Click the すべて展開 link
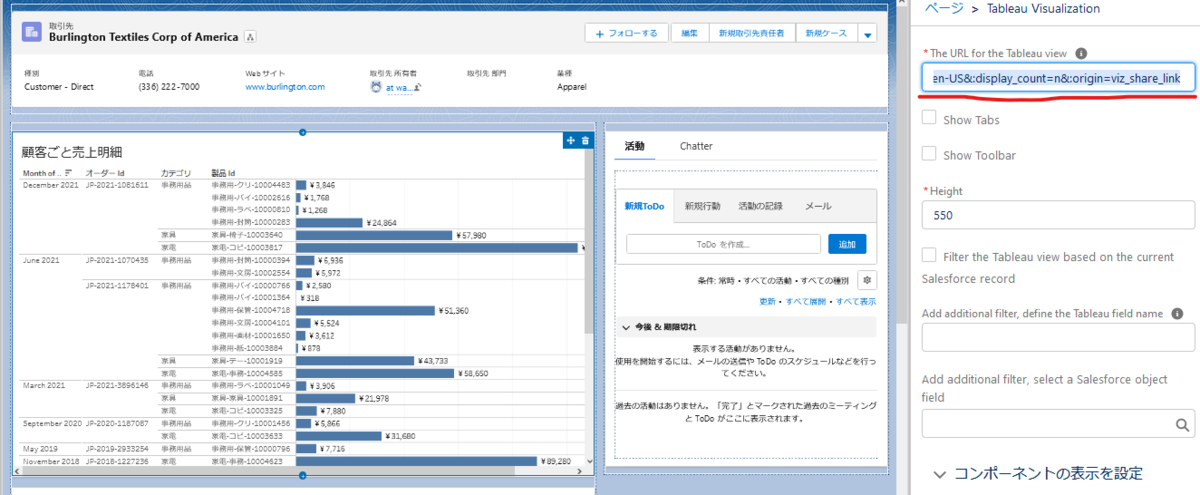Image resolution: width=1200 pixels, height=495 pixels. (x=805, y=301)
